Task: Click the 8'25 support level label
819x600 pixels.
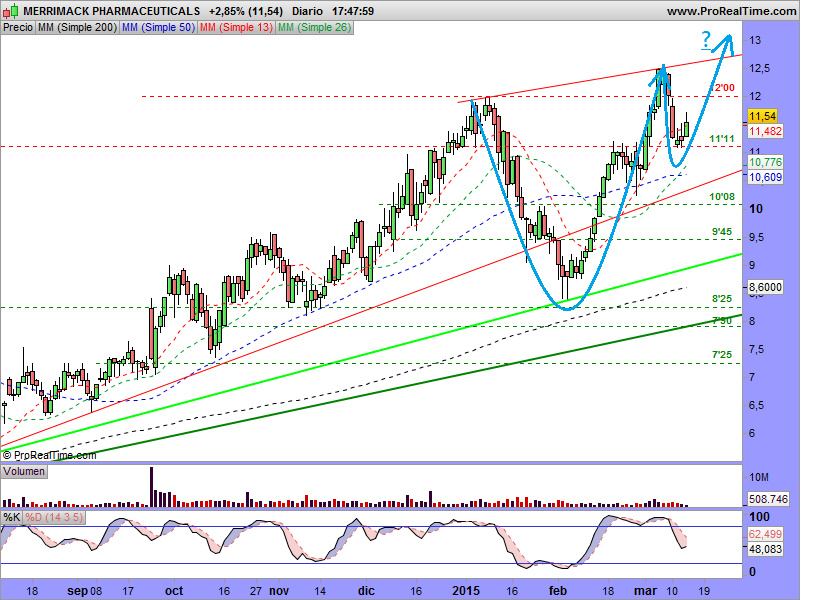Action: click(722, 299)
